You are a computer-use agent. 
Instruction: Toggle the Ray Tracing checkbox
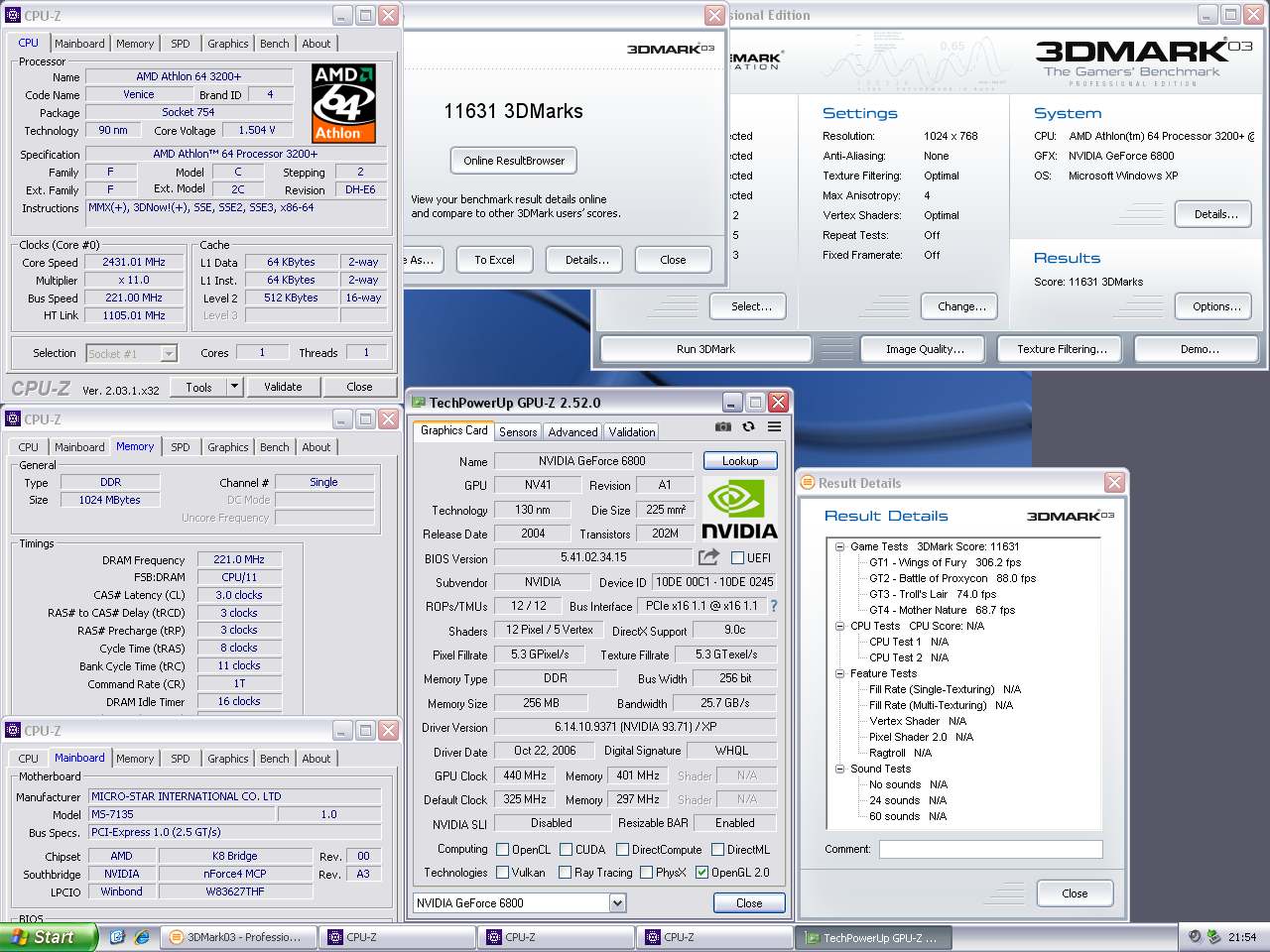[x=565, y=873]
